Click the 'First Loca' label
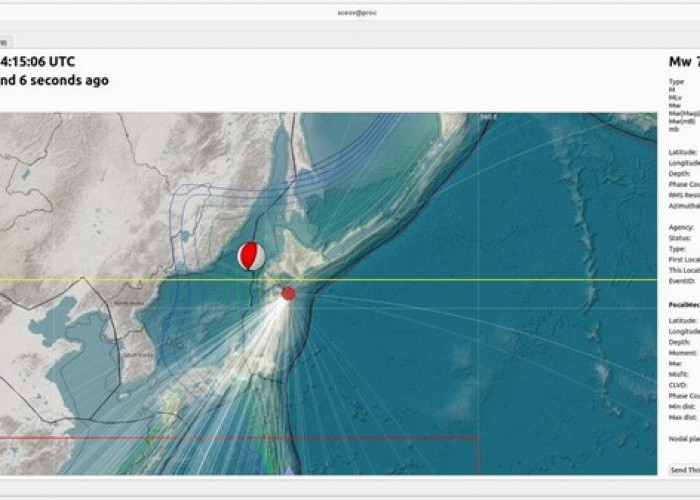 coord(684,259)
